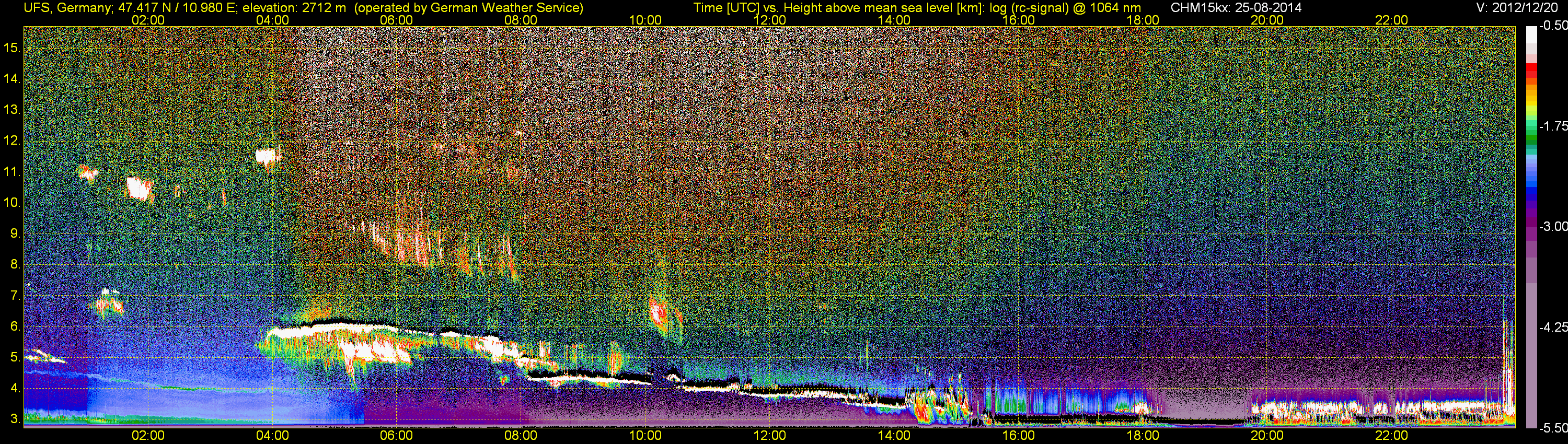Select '(operated by German Weather Service)' text
The height and width of the screenshot is (444, 1568).
469,8
